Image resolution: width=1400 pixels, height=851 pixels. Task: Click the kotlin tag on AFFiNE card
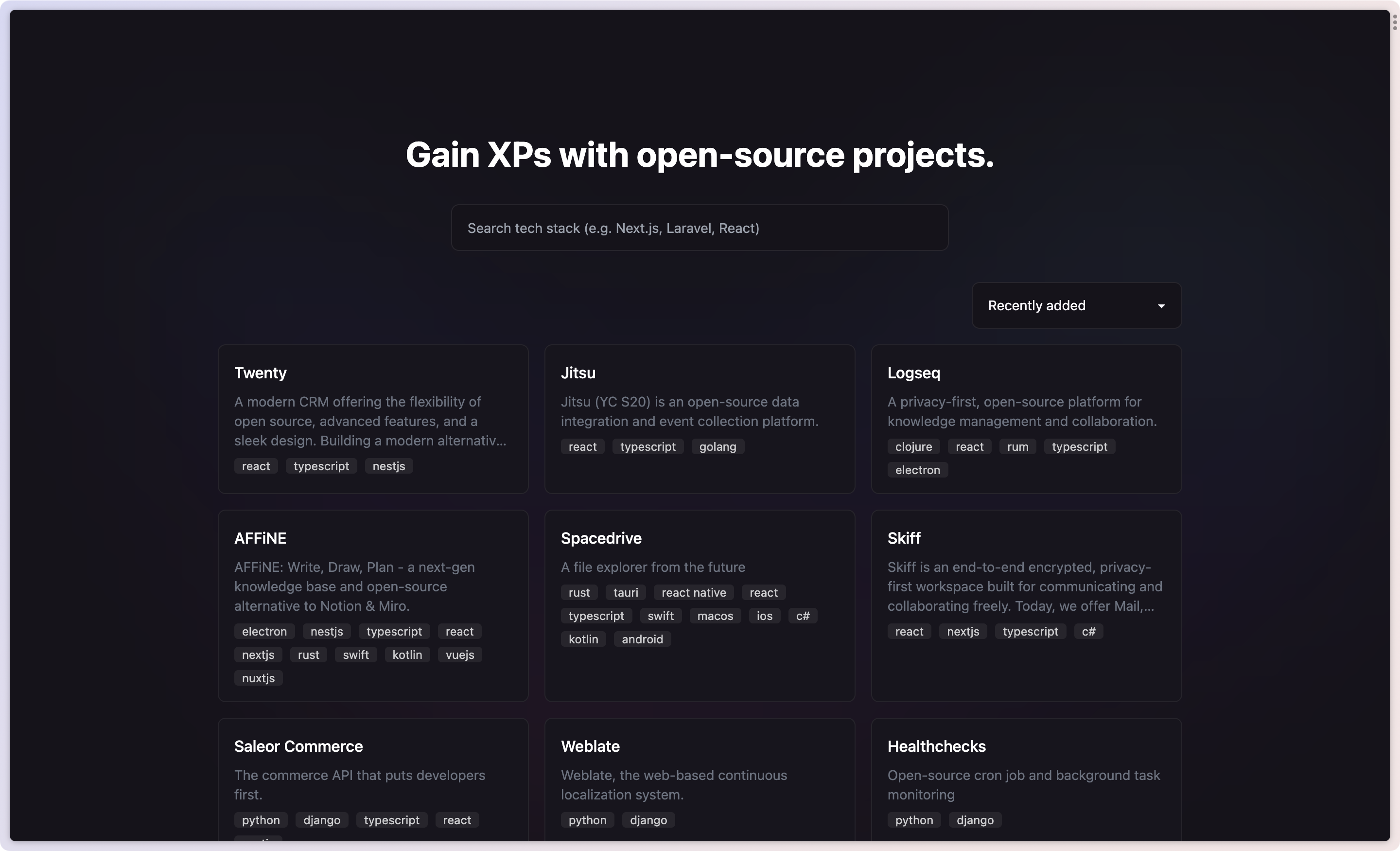[x=407, y=655]
